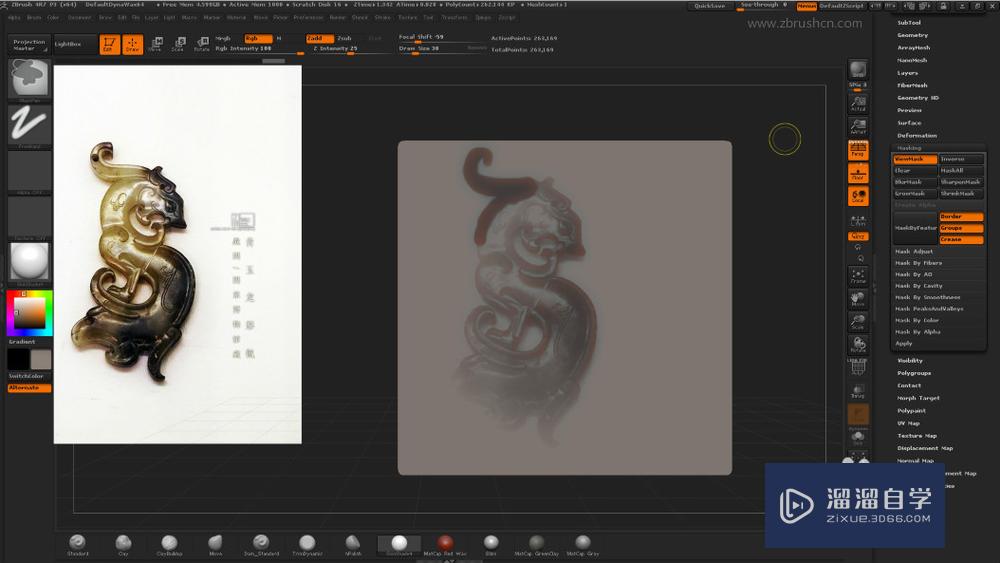1000x563 pixels.
Task: Choose the Dam_Standard brush
Action: click(x=261, y=544)
